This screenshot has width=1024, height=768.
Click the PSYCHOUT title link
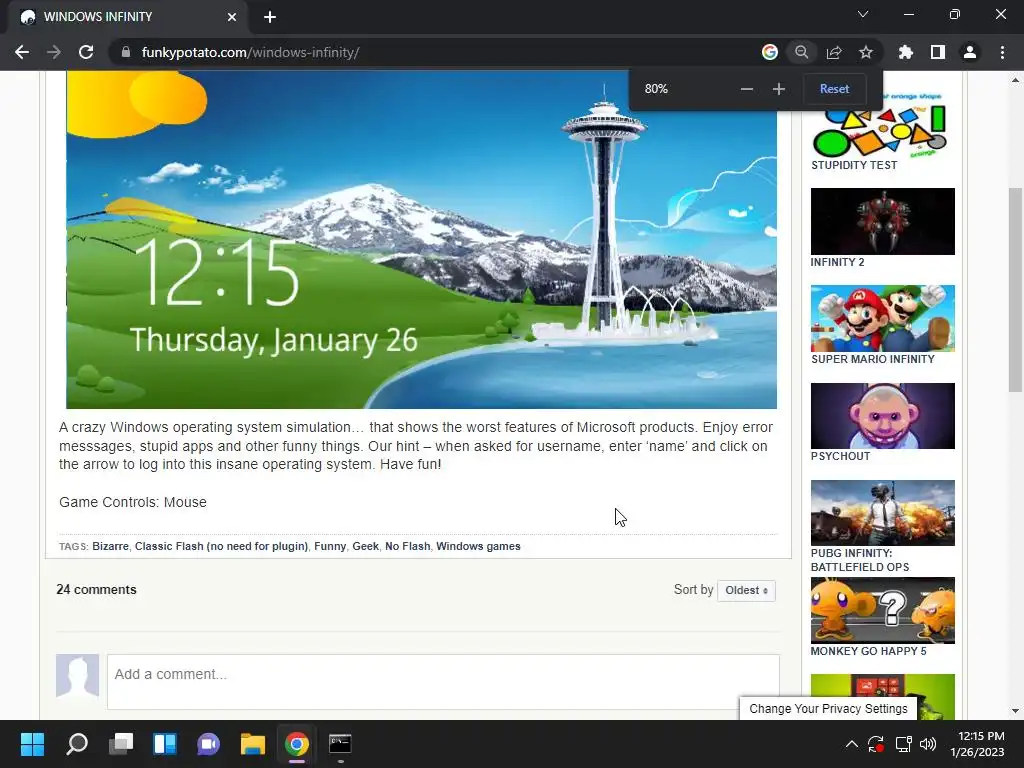(x=840, y=456)
